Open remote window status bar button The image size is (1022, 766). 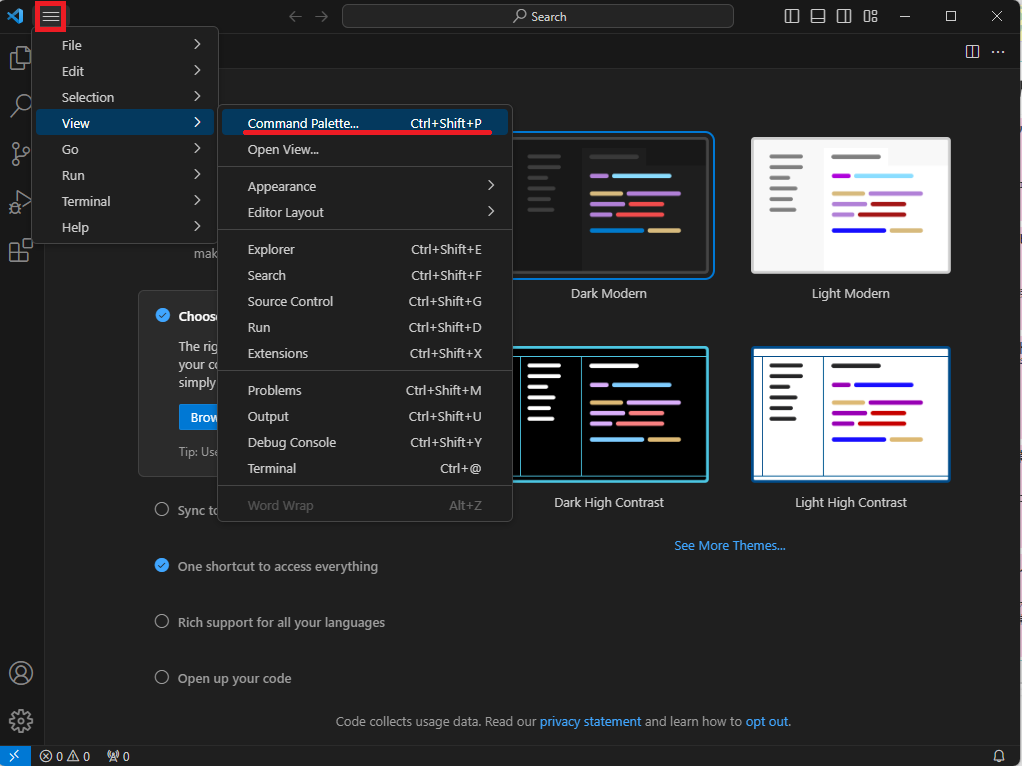(x=15, y=756)
